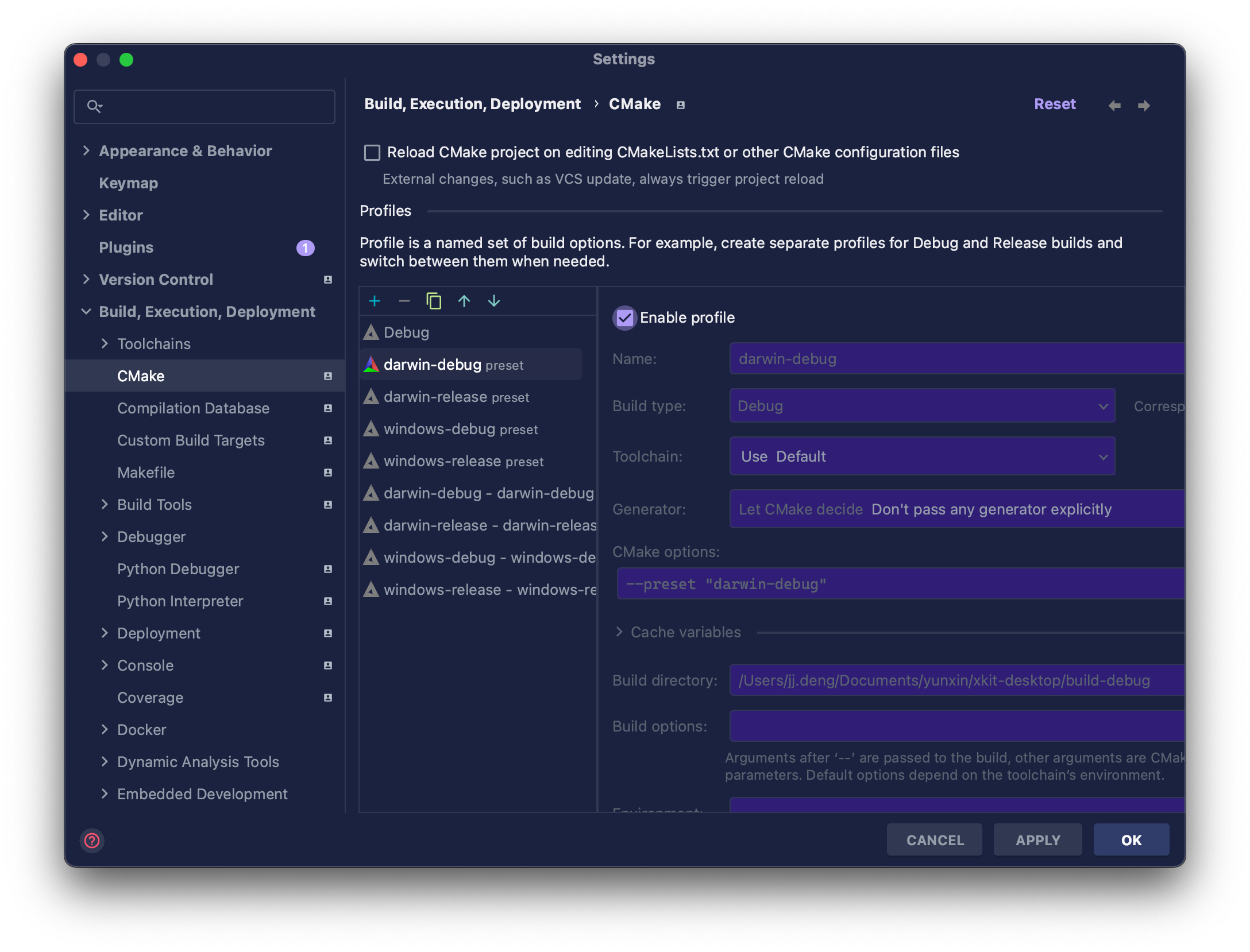The height and width of the screenshot is (952, 1250).
Task: Navigate back with left arrow icon
Action: click(x=1114, y=105)
